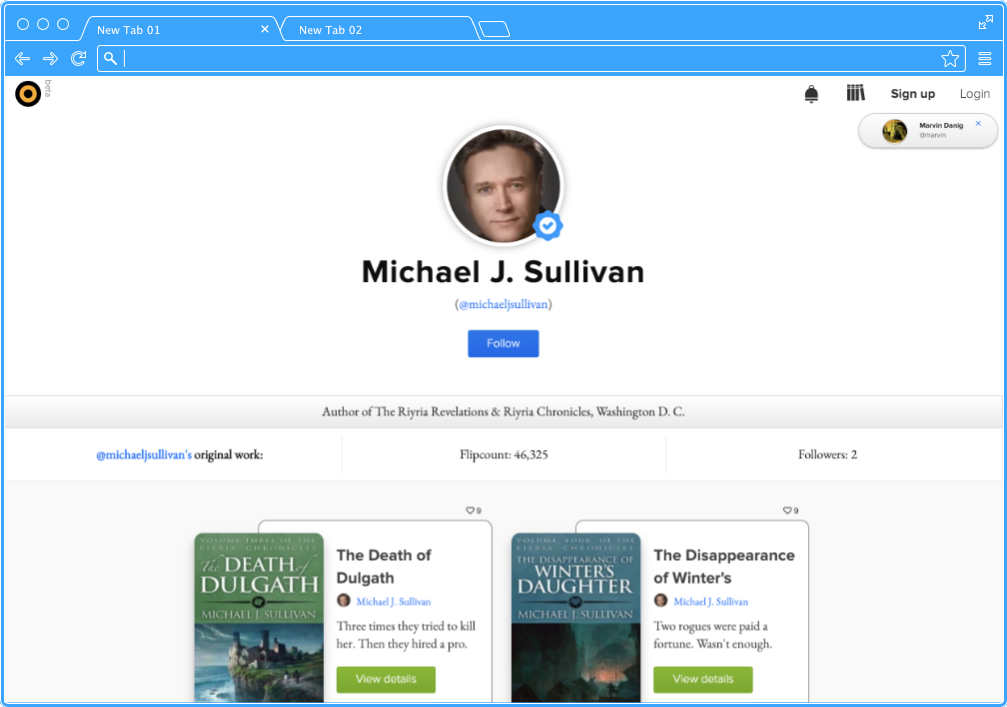View details for The Death of Dulgath
The height and width of the screenshot is (707, 1007).
point(386,679)
